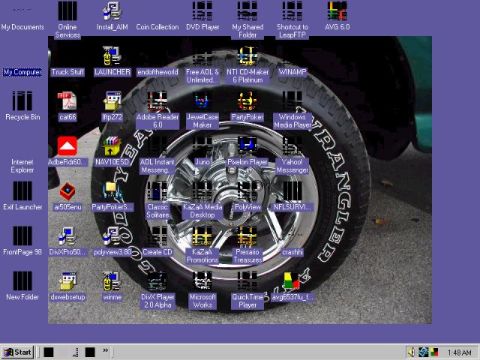This screenshot has width=480, height=360.
Task: Click the first quick launch icon
Action: pyautogui.click(x=49, y=352)
